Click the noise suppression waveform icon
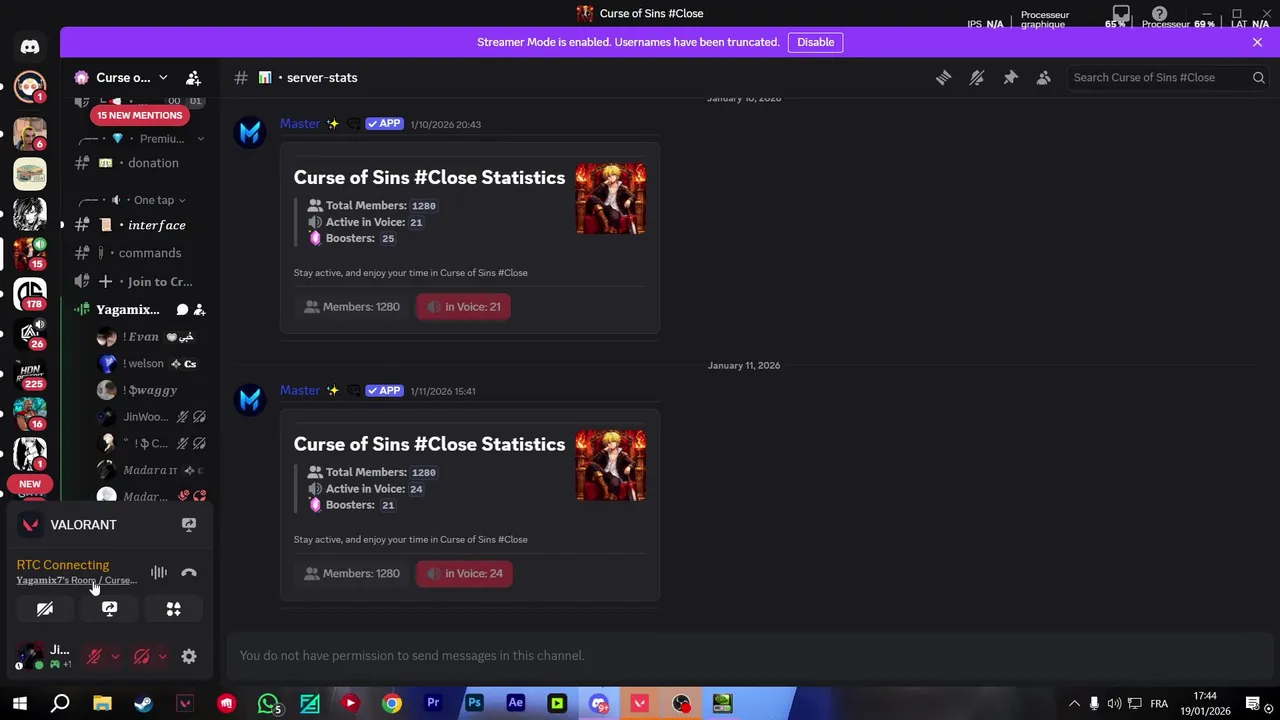 click(159, 572)
